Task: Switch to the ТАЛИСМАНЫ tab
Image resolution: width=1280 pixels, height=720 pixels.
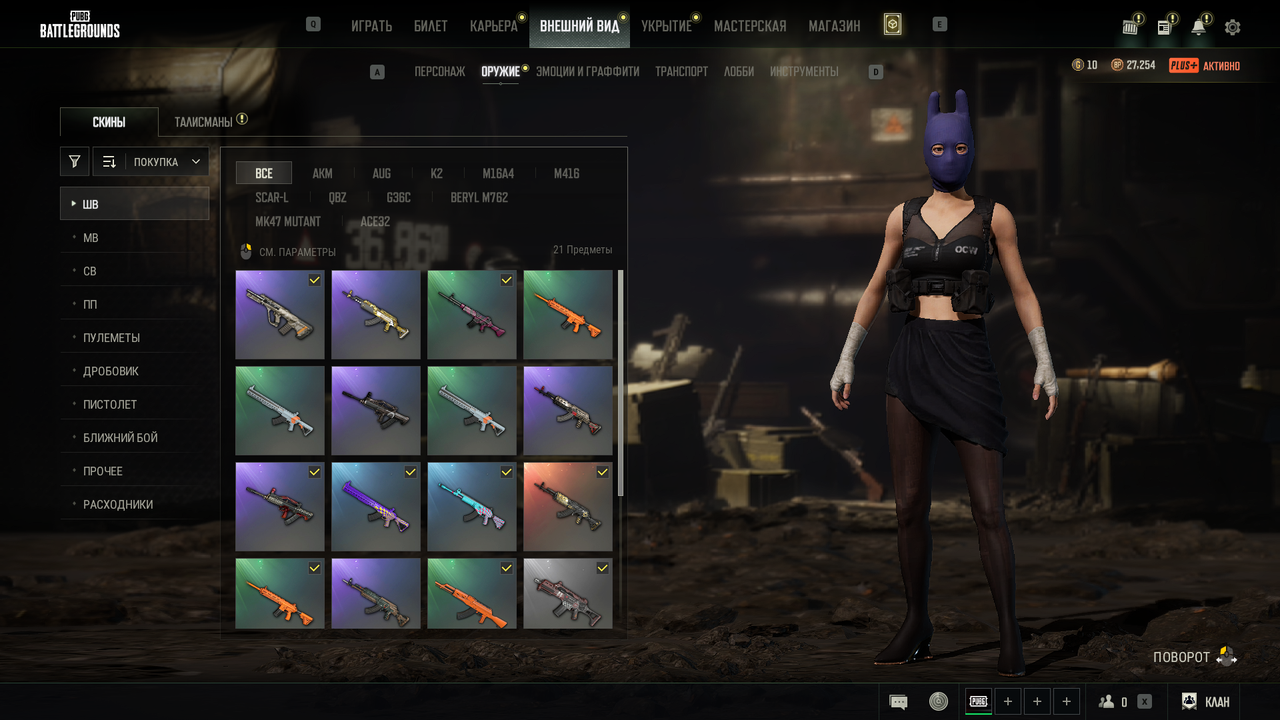Action: [204, 122]
